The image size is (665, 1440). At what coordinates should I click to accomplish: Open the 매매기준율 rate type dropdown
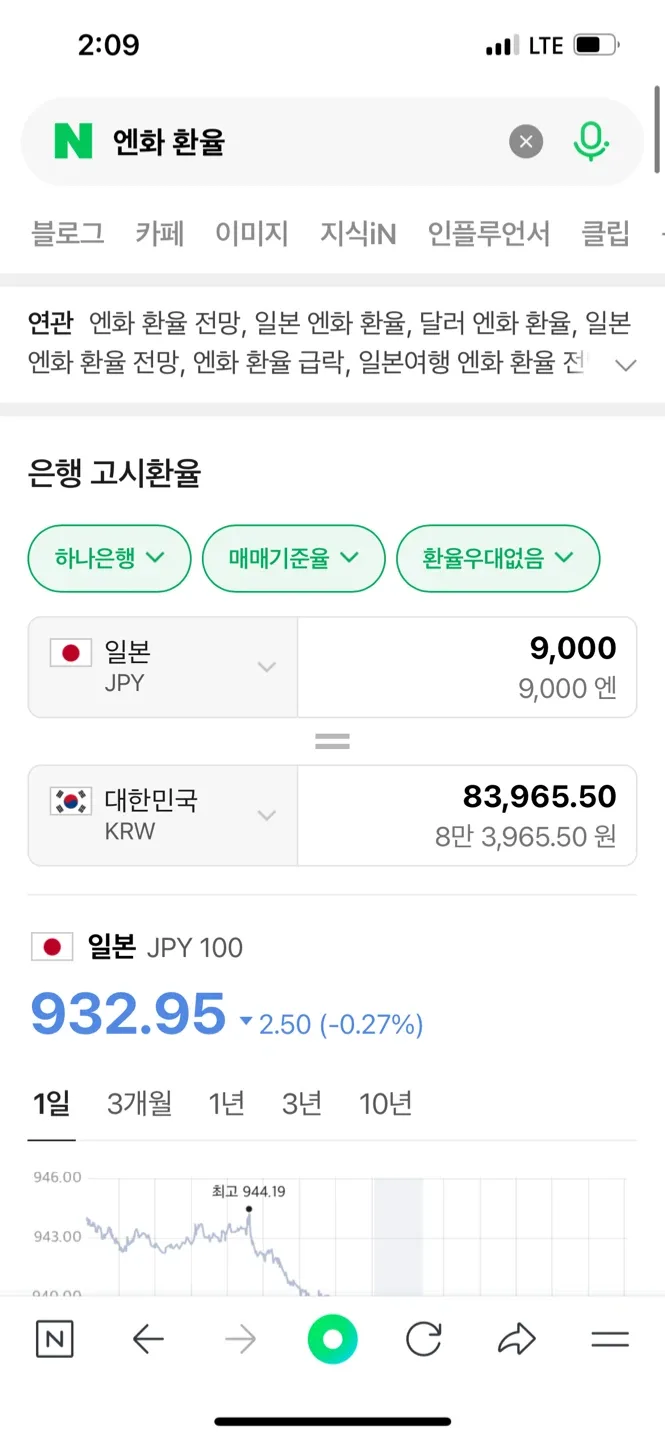[293, 558]
